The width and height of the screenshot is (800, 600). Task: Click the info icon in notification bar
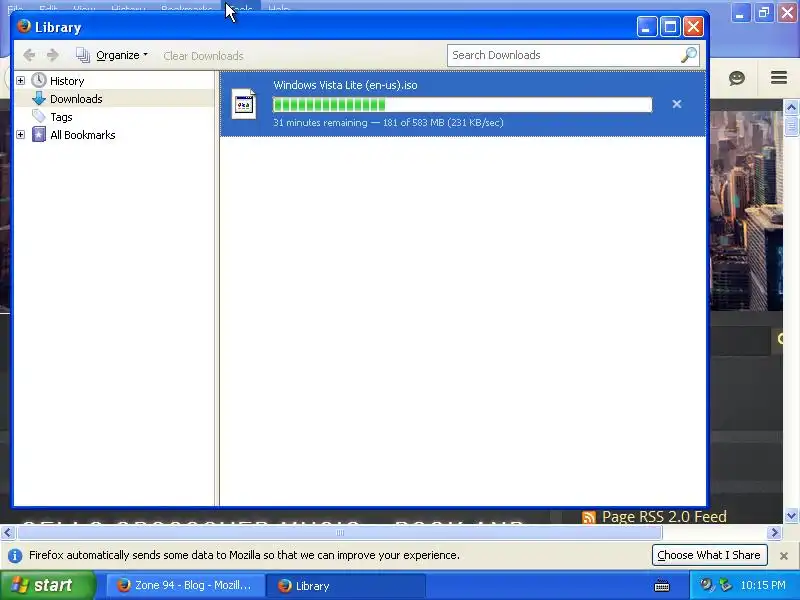pos(15,556)
